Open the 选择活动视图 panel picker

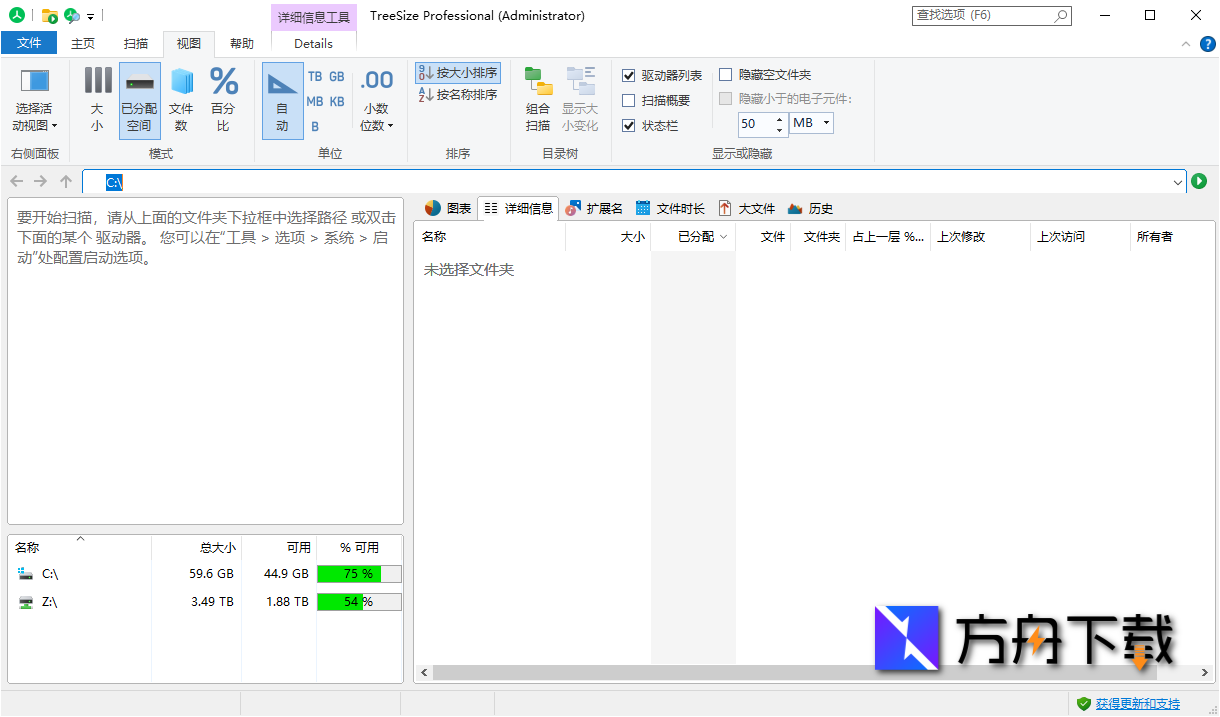point(32,98)
